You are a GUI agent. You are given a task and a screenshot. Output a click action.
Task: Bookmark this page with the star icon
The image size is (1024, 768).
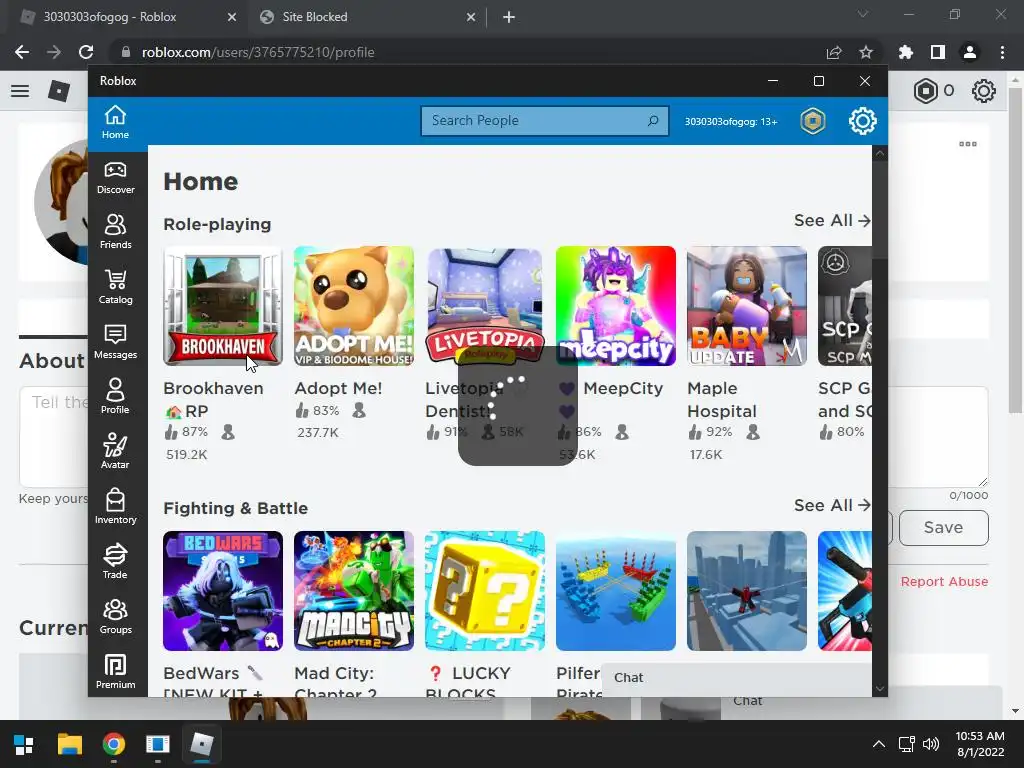[x=866, y=52]
